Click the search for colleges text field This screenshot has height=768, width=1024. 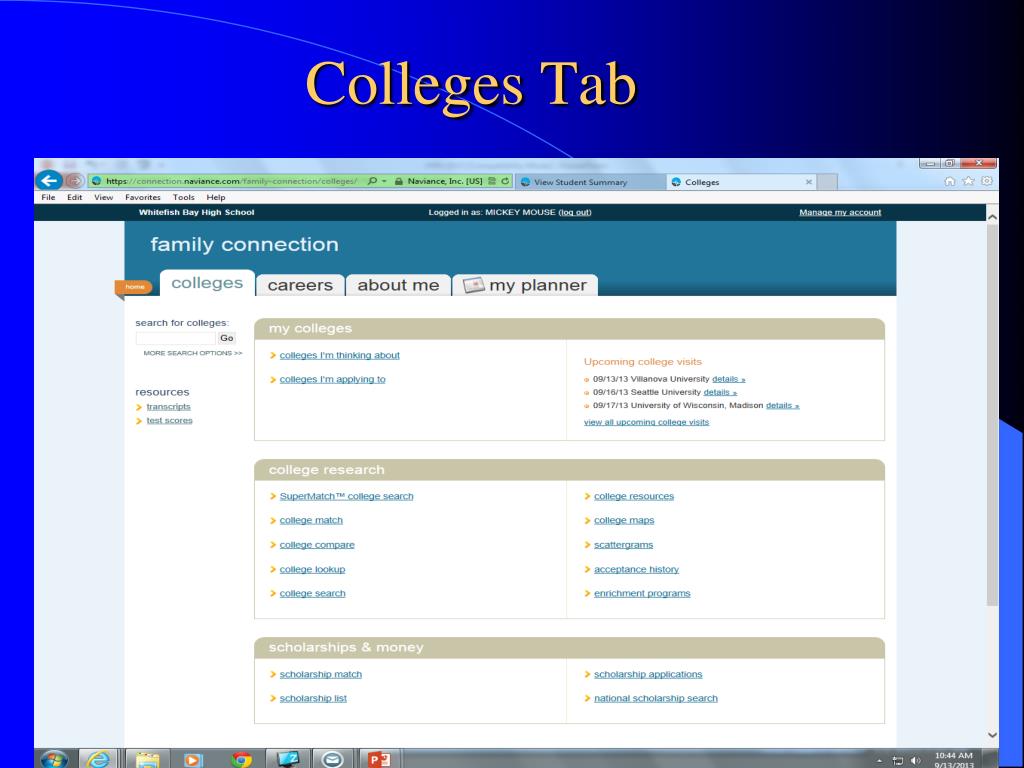click(176, 338)
